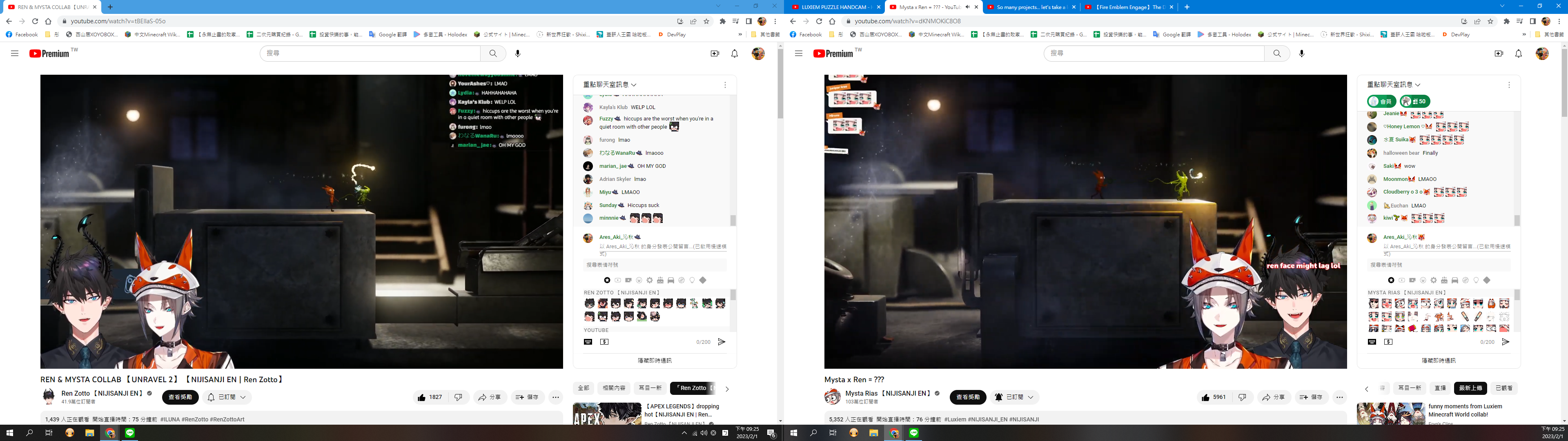Dislike the Mysta Rias video
1568x441 pixels.
[1242, 397]
